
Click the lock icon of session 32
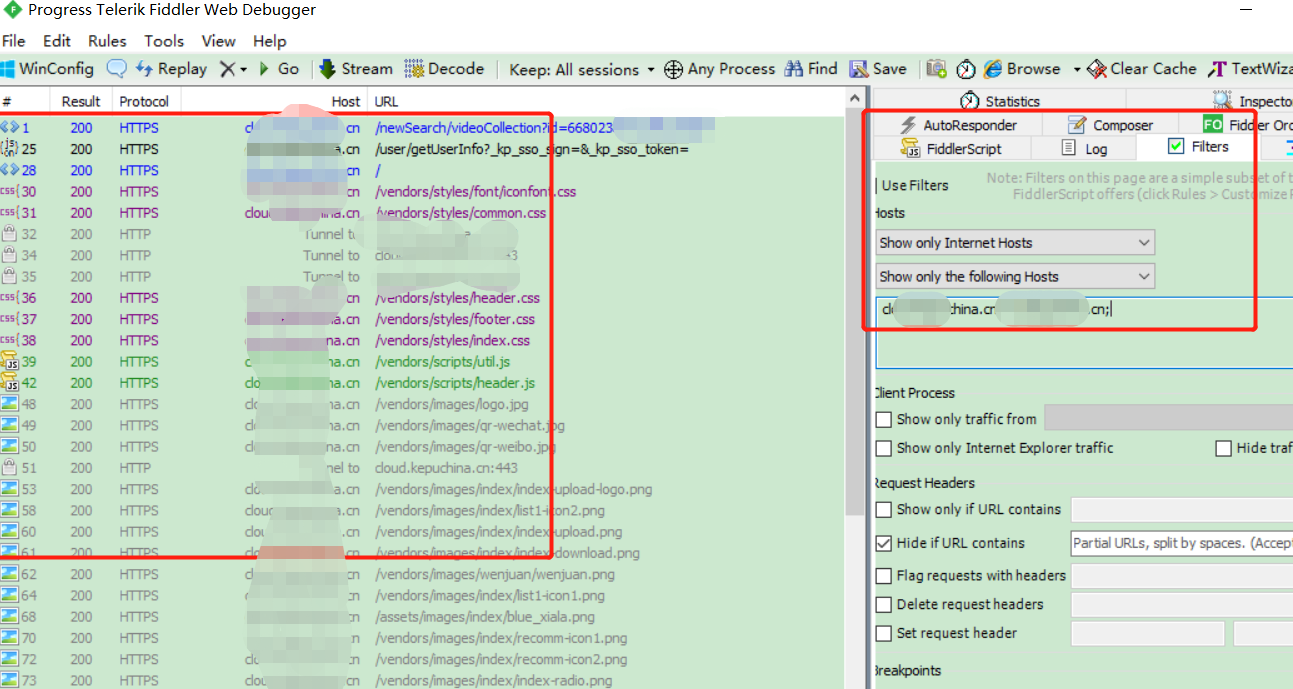pos(10,234)
